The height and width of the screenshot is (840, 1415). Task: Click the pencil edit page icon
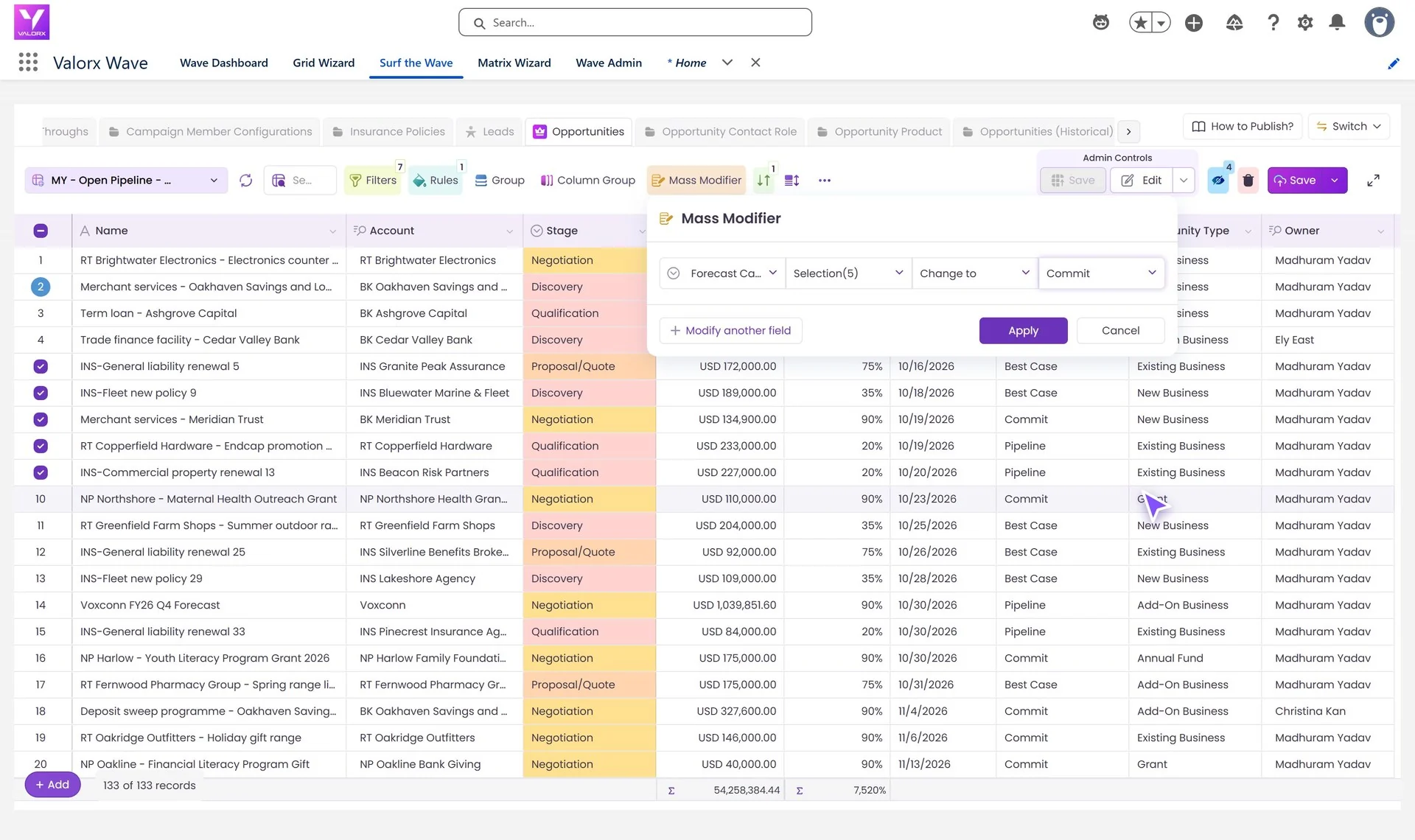point(1393,63)
